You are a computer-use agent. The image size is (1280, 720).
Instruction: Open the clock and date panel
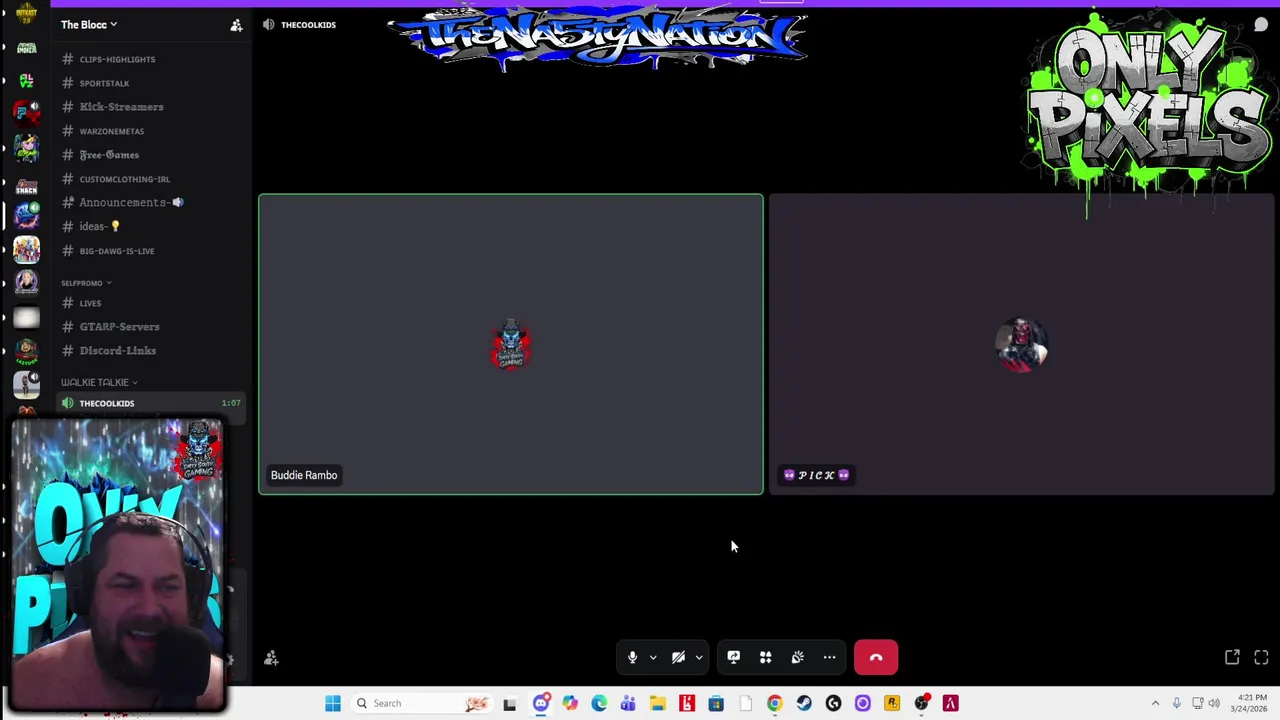(x=1251, y=703)
